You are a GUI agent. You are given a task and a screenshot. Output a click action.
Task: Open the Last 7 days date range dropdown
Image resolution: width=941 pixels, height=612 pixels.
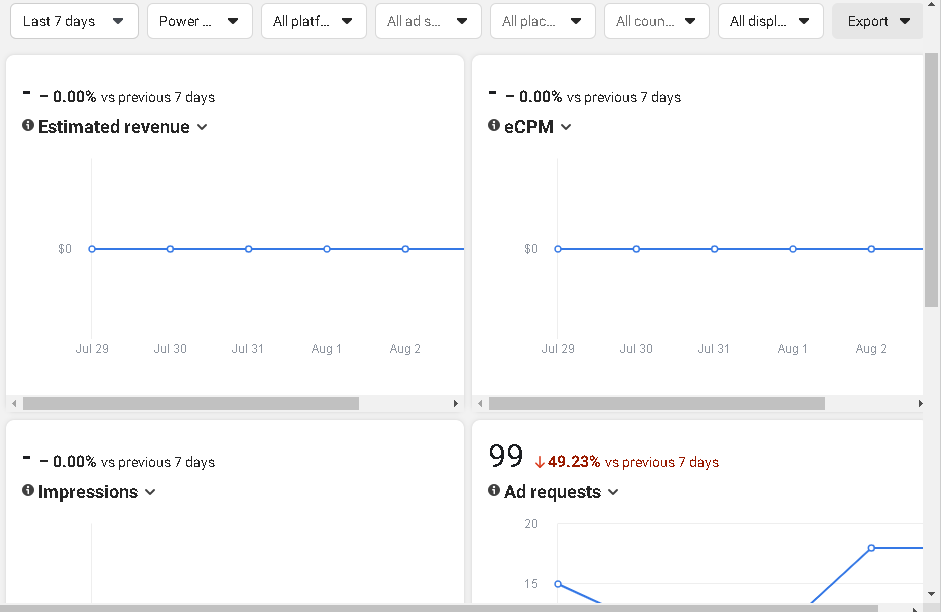[x=74, y=21]
